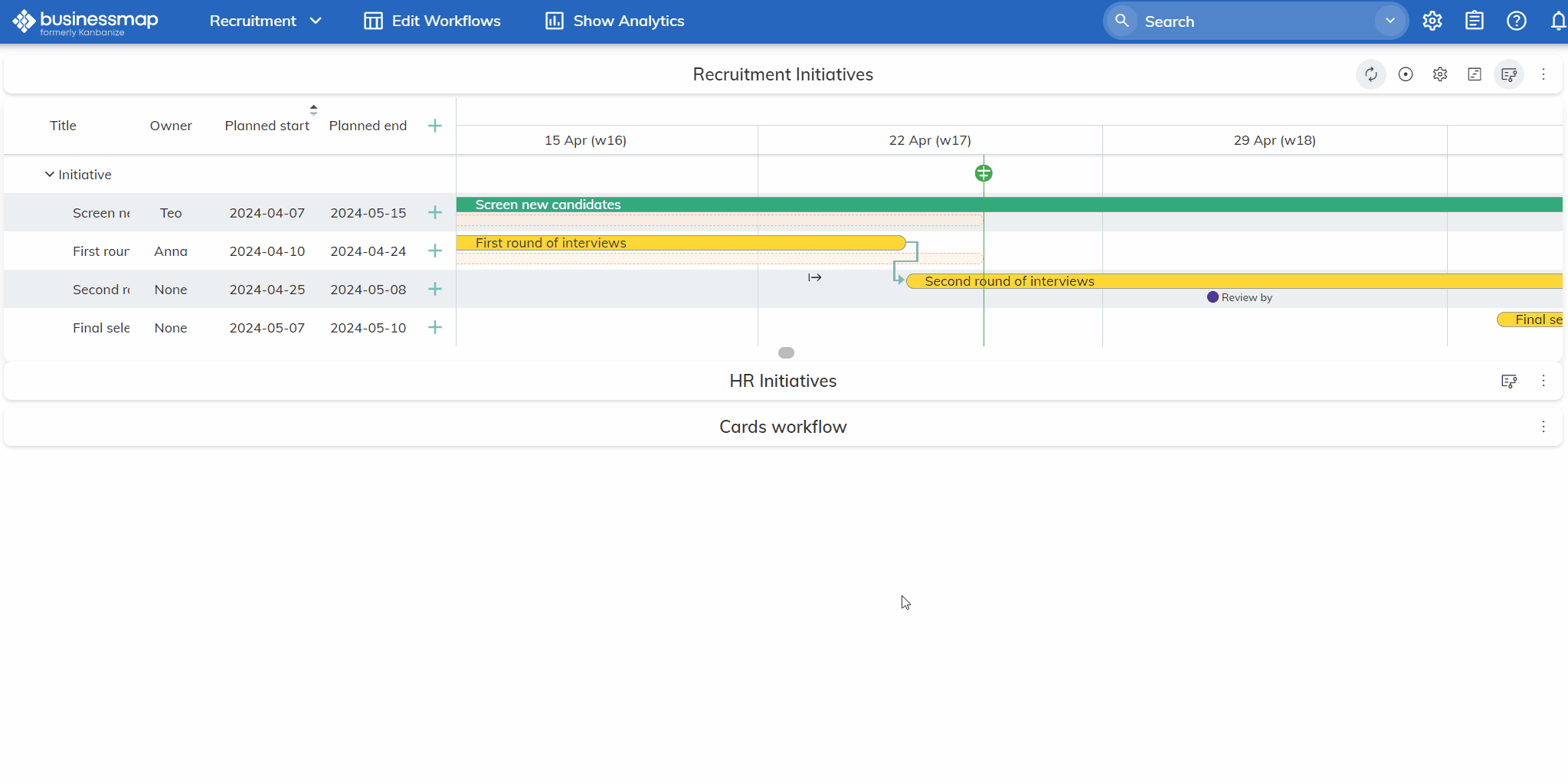Click owner Teo

[171, 213]
